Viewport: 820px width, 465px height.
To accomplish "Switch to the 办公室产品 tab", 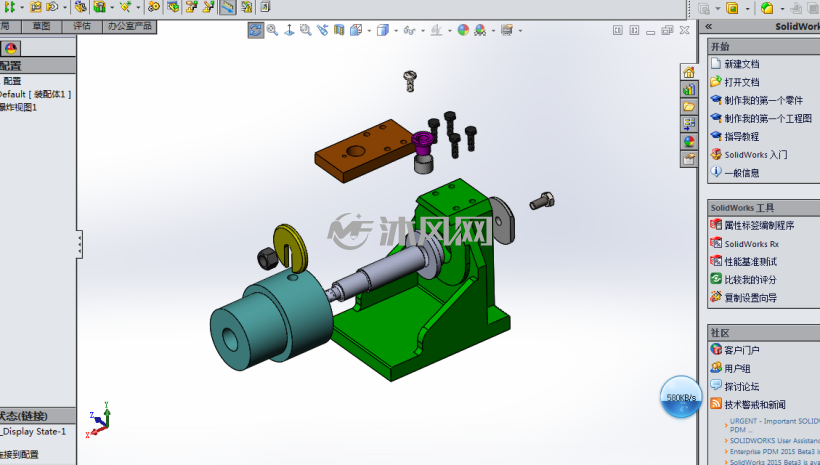I will coord(129,26).
